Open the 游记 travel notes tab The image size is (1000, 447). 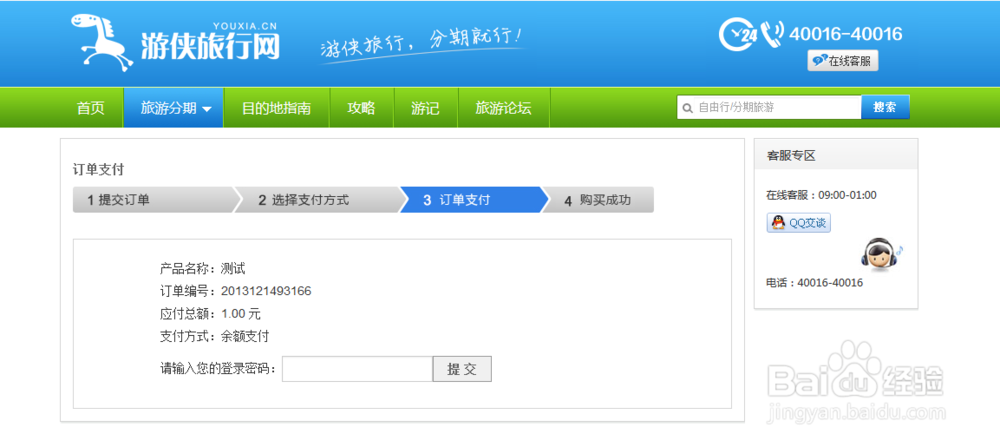(425, 108)
